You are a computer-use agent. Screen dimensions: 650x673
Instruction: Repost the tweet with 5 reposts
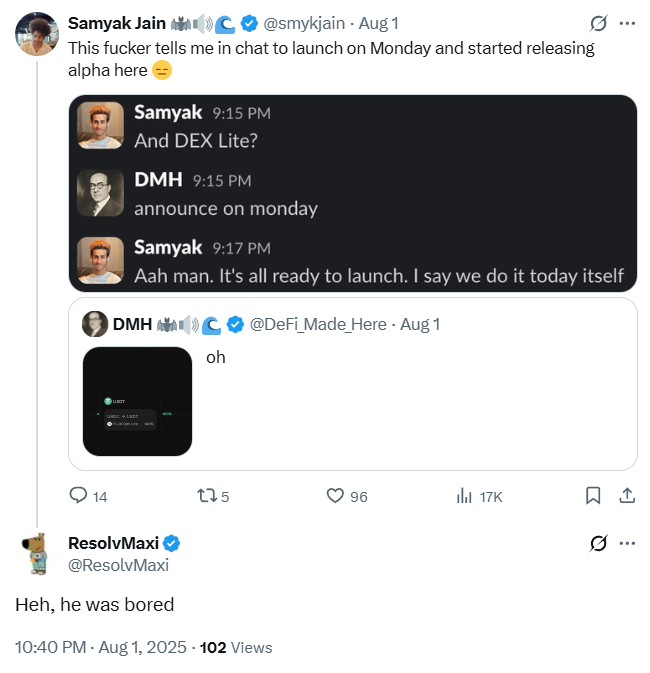pos(208,495)
